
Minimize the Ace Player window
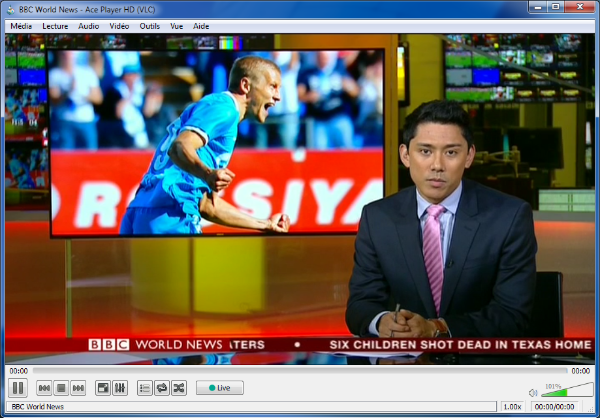pos(538,7)
